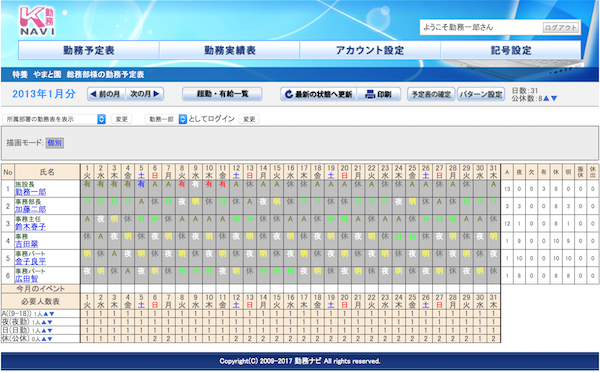Advance to next month with 次の月

[145, 94]
